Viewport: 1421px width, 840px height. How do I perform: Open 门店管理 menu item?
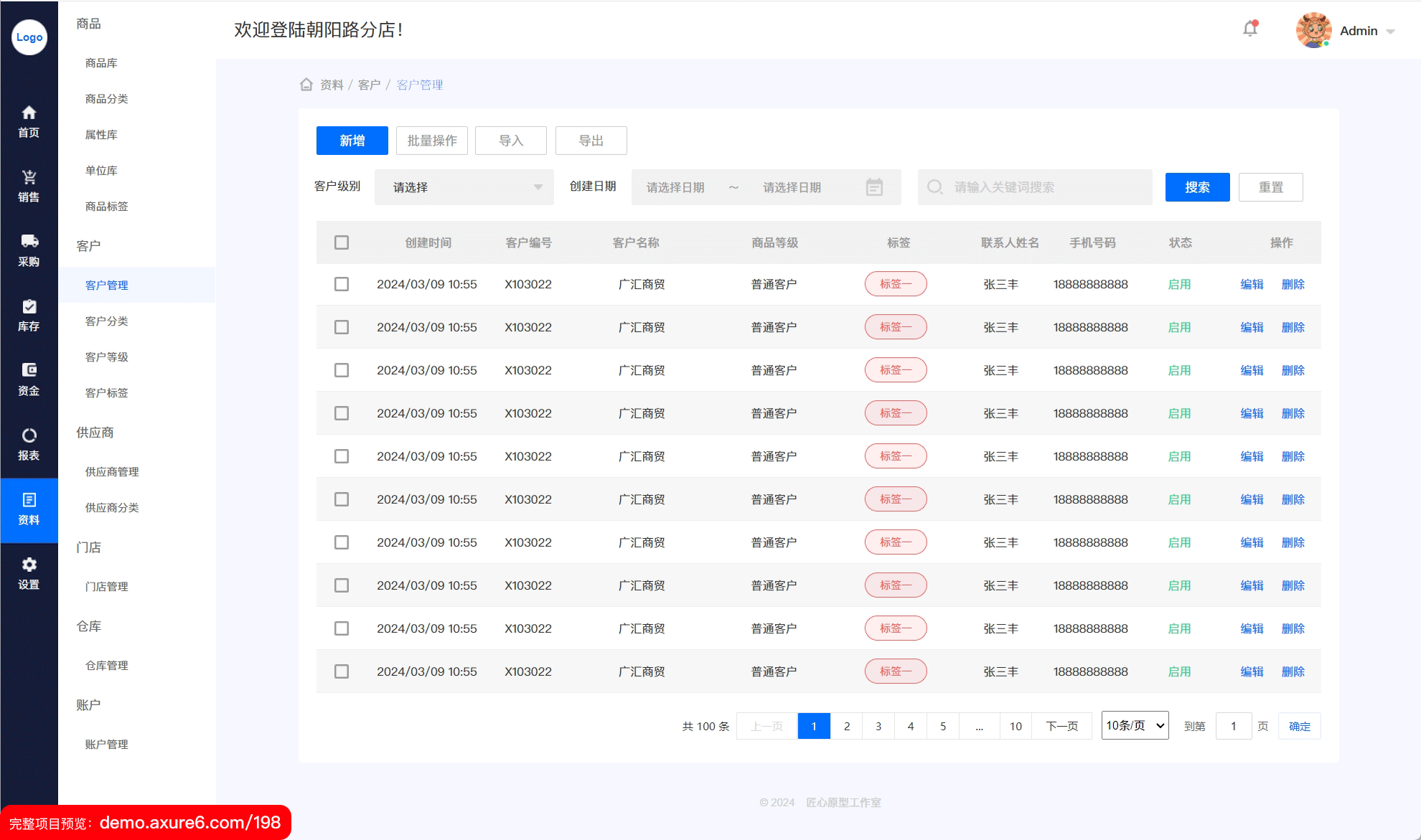click(x=107, y=587)
